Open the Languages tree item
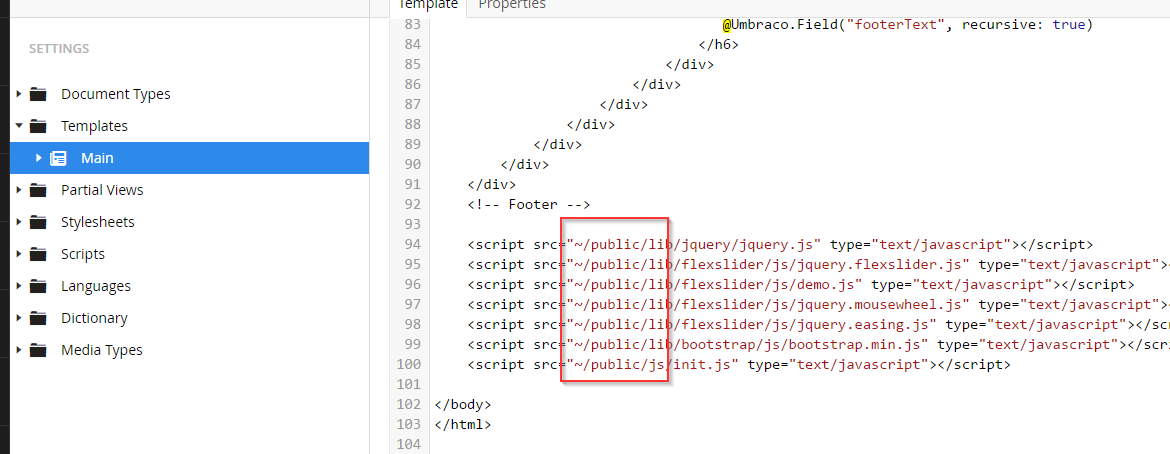The width and height of the screenshot is (1170, 454). coord(96,287)
